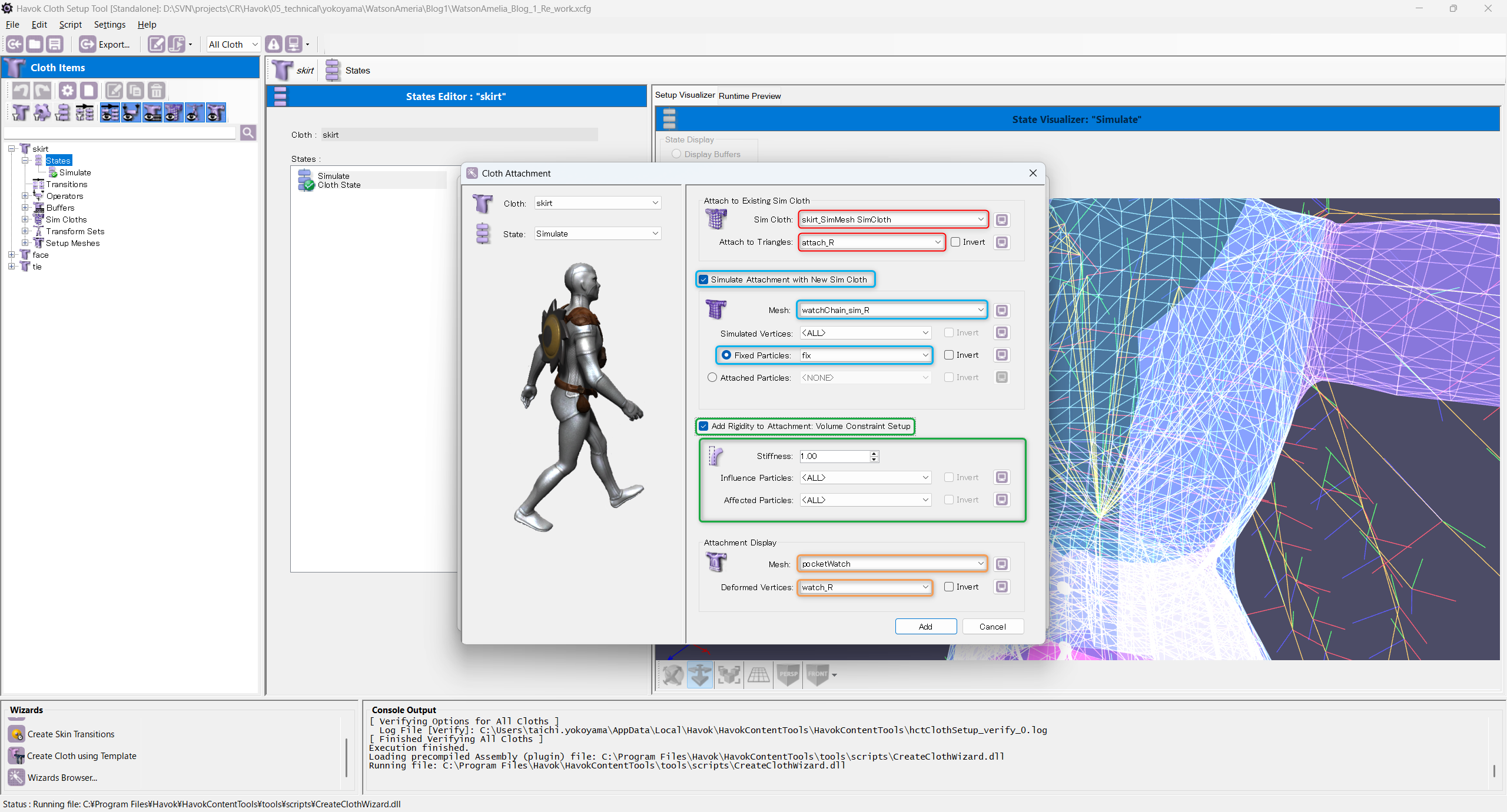Screen dimensions: 1507x812
Task: Open Wizards Browser...
Action: tap(53, 777)
